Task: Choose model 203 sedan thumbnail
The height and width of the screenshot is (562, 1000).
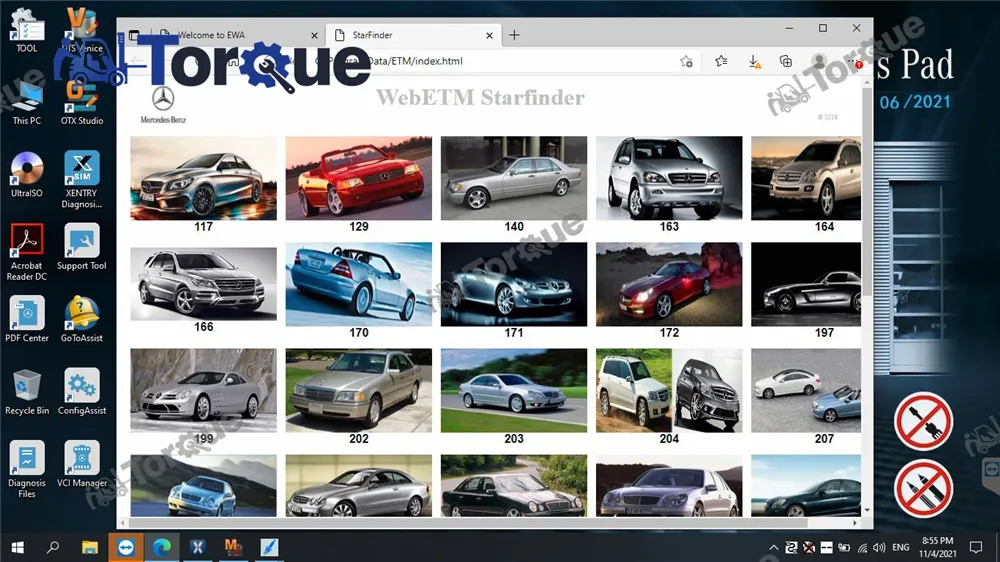Action: click(x=513, y=390)
